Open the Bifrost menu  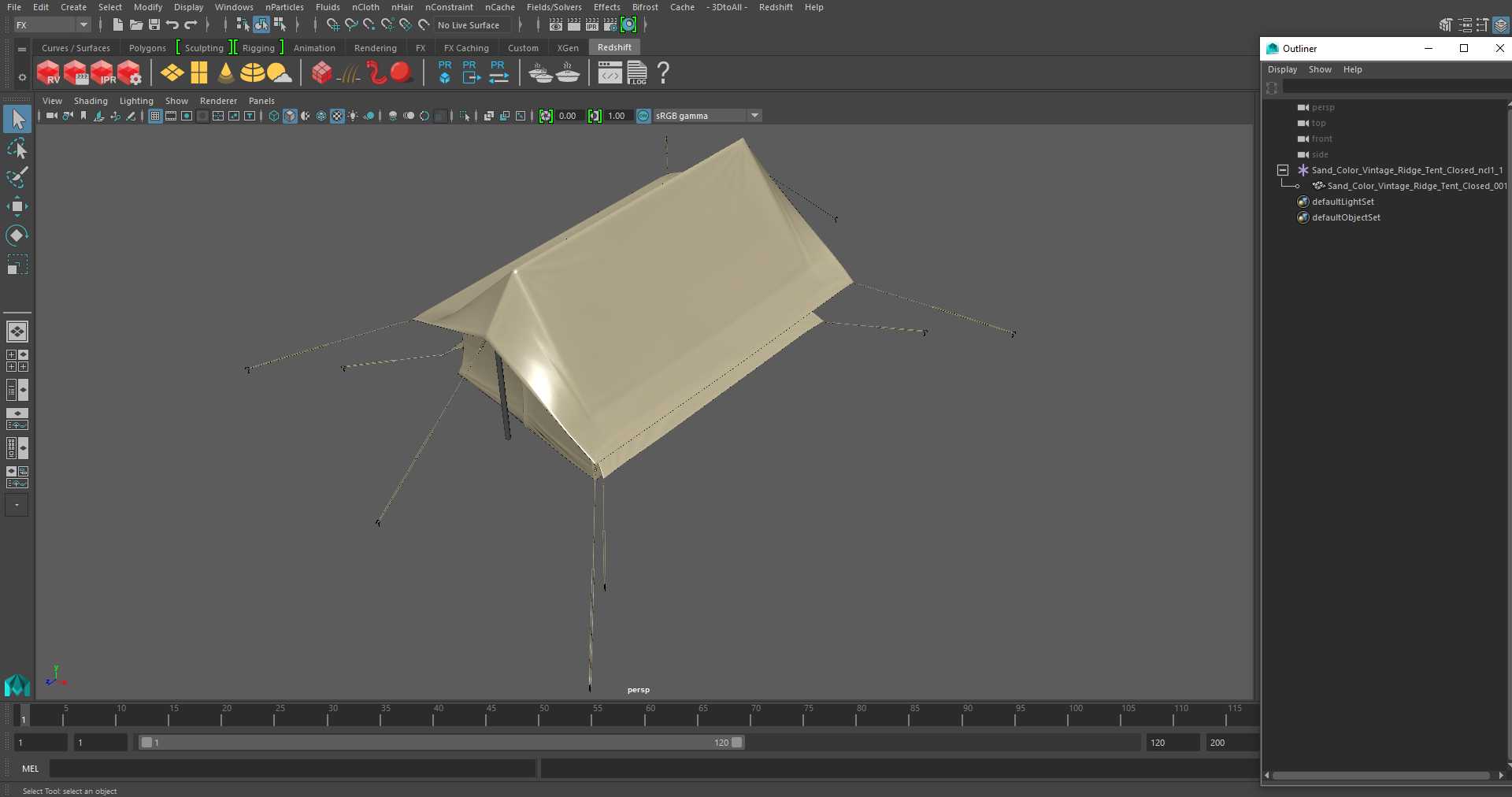point(645,7)
